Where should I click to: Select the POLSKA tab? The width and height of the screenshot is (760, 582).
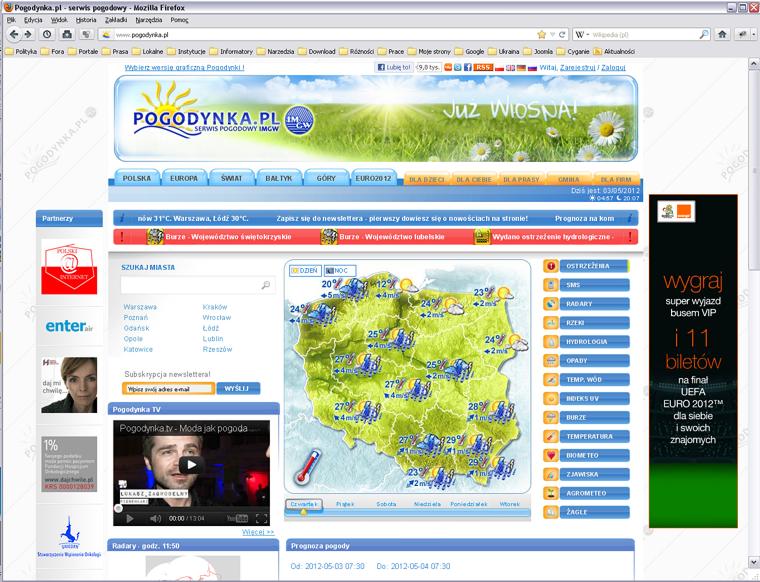click(136, 178)
